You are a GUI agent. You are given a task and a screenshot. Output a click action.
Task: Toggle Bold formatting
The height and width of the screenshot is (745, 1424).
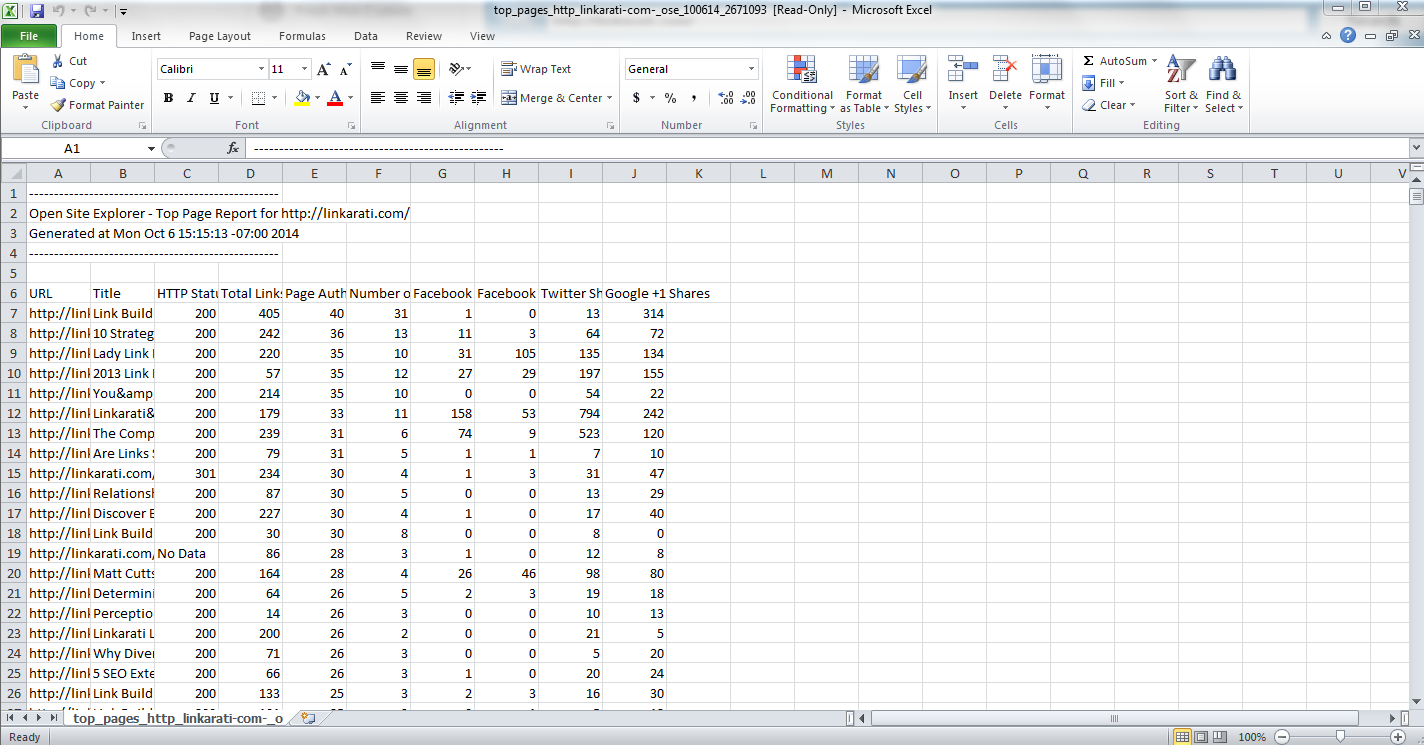[168, 98]
